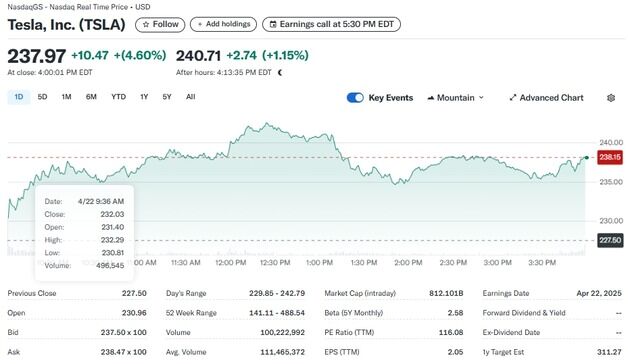
Task: Open the Earnings call at 5:30 PM EDT button
Action: [x=331, y=24]
